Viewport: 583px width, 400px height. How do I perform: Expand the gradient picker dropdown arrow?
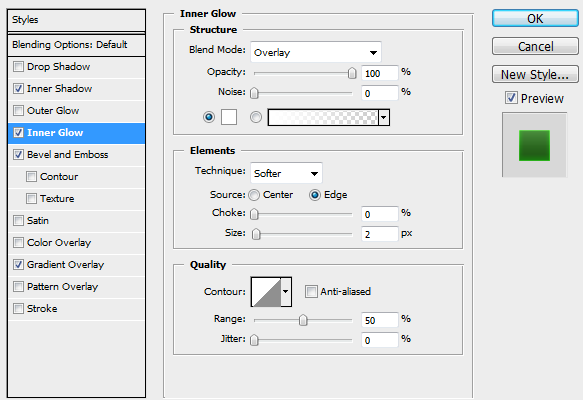tap(384, 117)
